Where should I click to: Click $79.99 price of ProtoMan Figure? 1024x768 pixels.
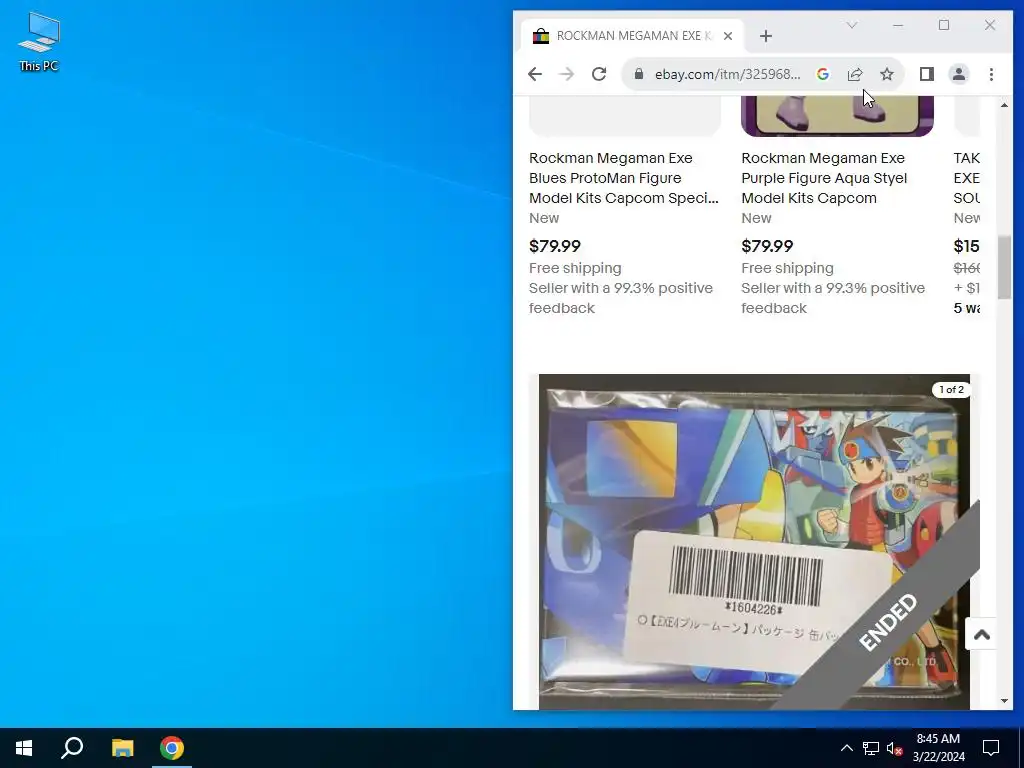click(554, 246)
